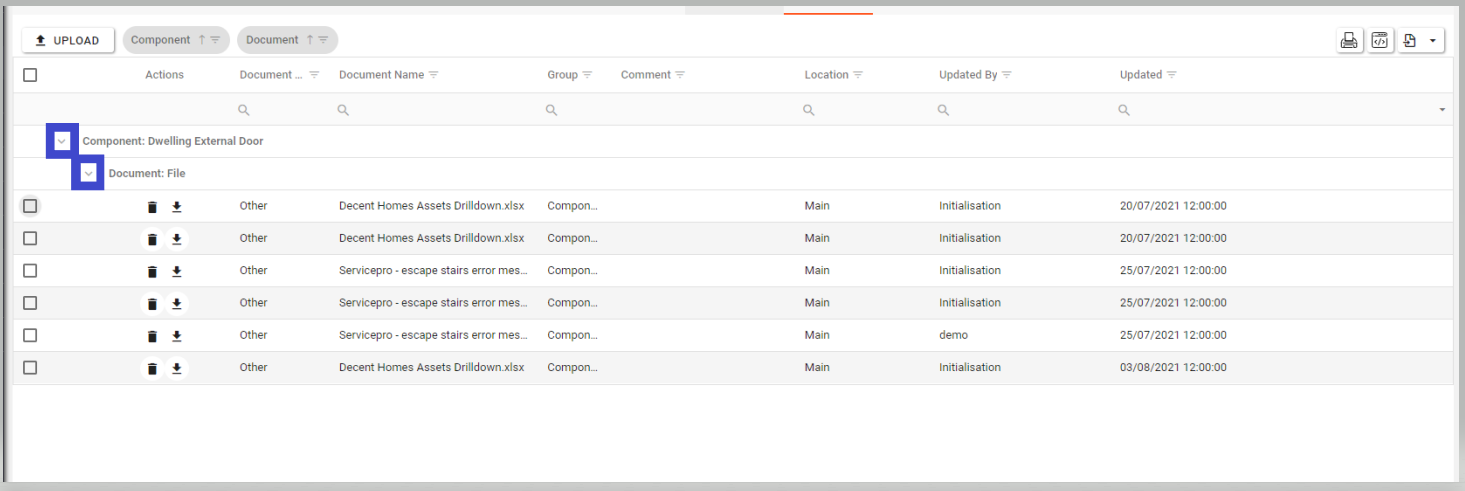
Task: Collapse the Component: Dwelling External Door group
Action: [x=62, y=141]
